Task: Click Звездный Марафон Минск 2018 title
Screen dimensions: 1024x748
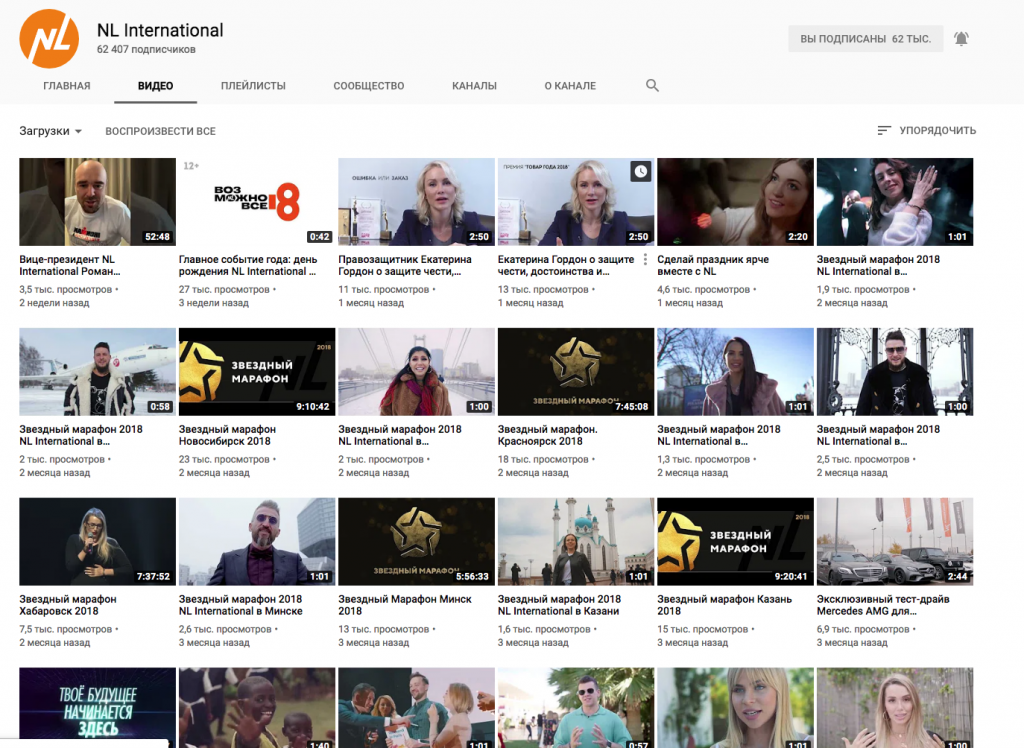Action: [x=405, y=605]
